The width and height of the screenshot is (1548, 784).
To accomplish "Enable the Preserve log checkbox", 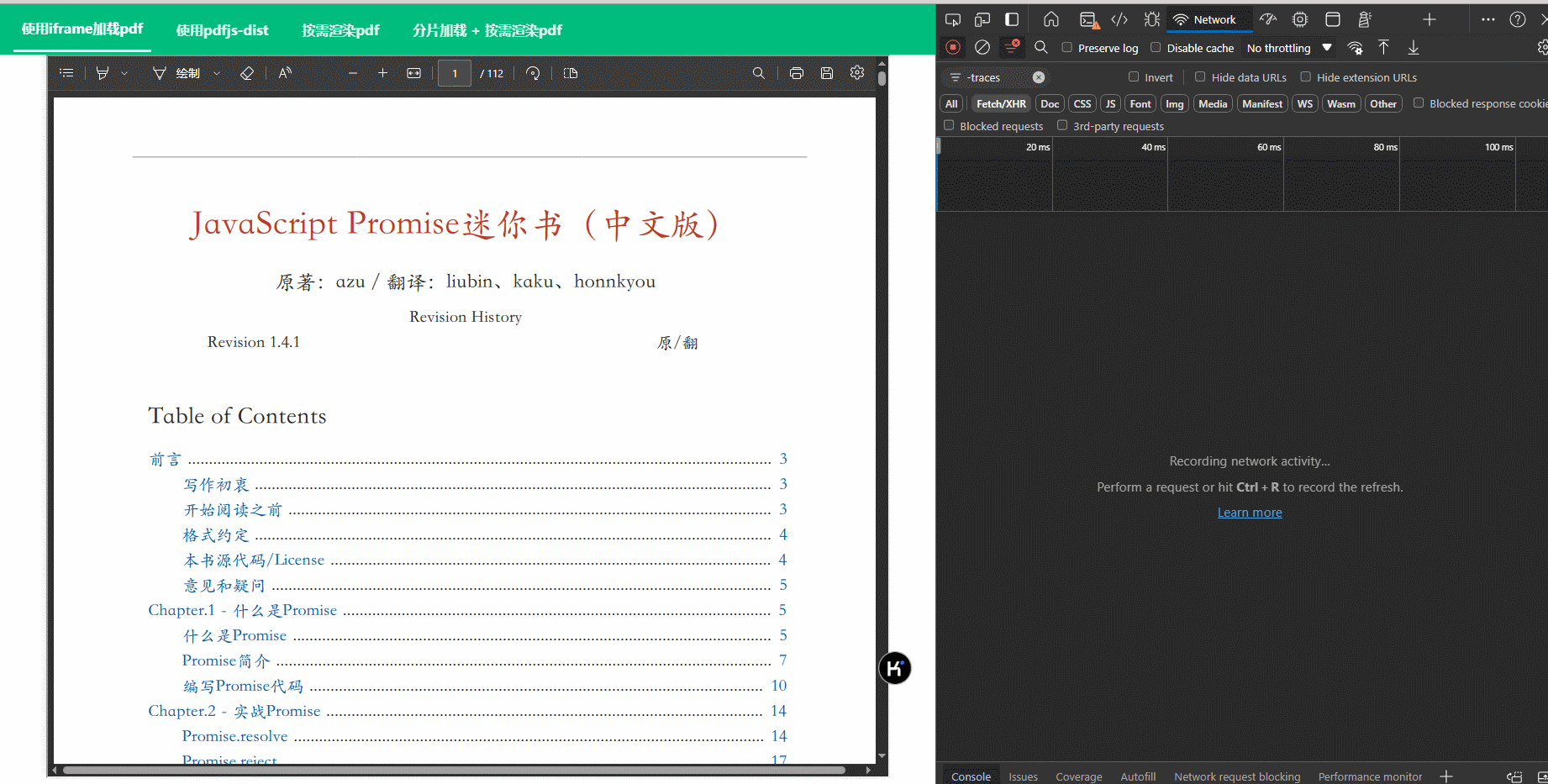I will tap(1067, 48).
